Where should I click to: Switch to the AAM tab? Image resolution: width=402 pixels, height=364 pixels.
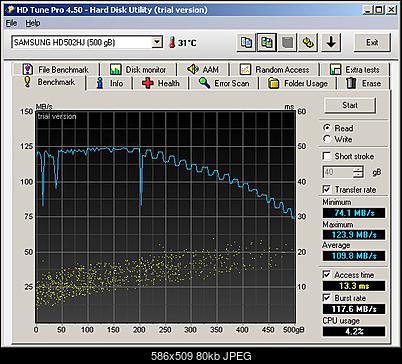click(x=203, y=69)
